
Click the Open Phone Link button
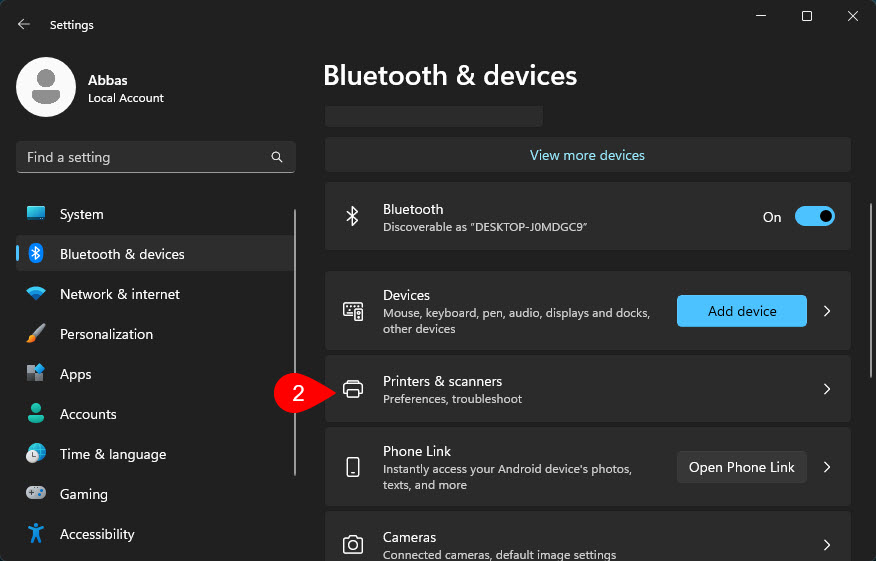(x=741, y=467)
